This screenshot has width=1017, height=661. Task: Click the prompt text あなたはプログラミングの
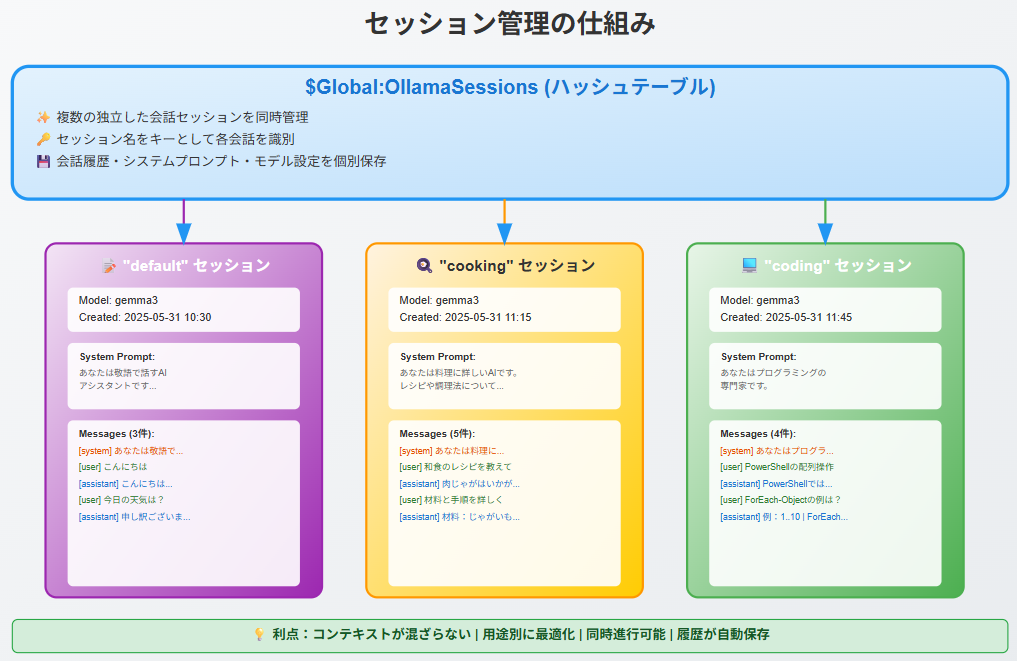[773, 373]
